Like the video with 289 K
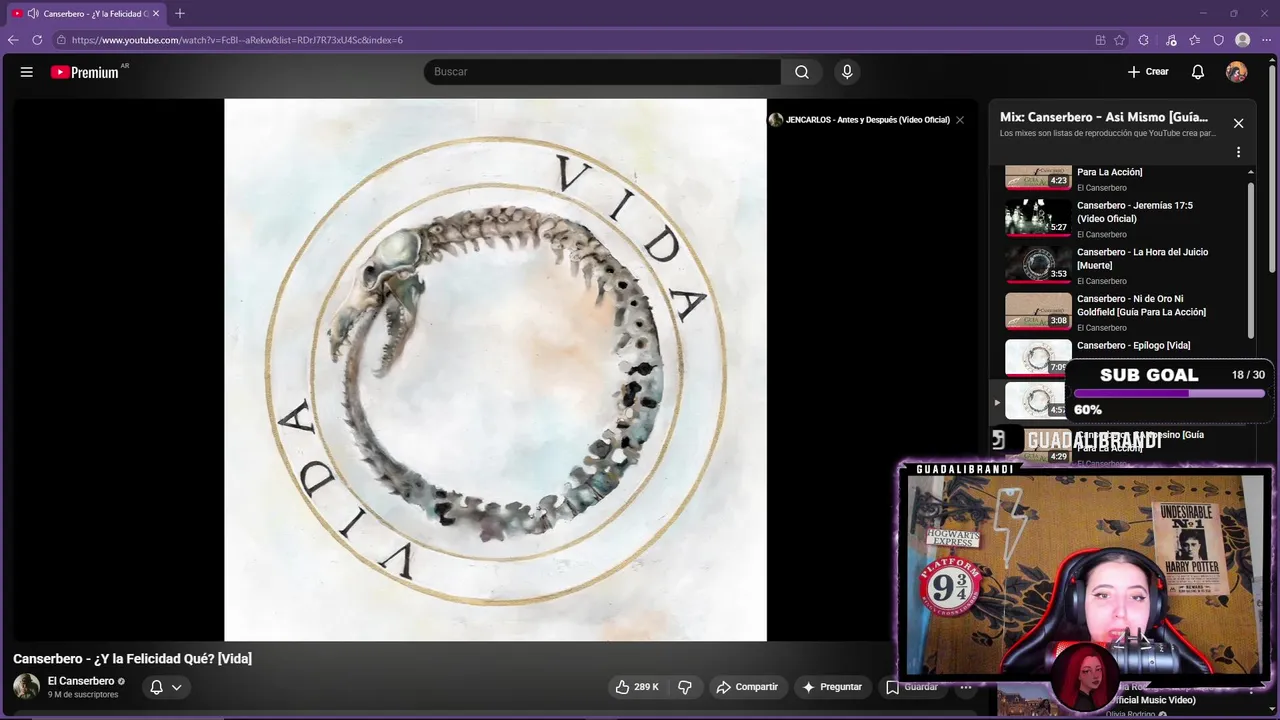Image resolution: width=1280 pixels, height=720 pixels. [x=637, y=687]
